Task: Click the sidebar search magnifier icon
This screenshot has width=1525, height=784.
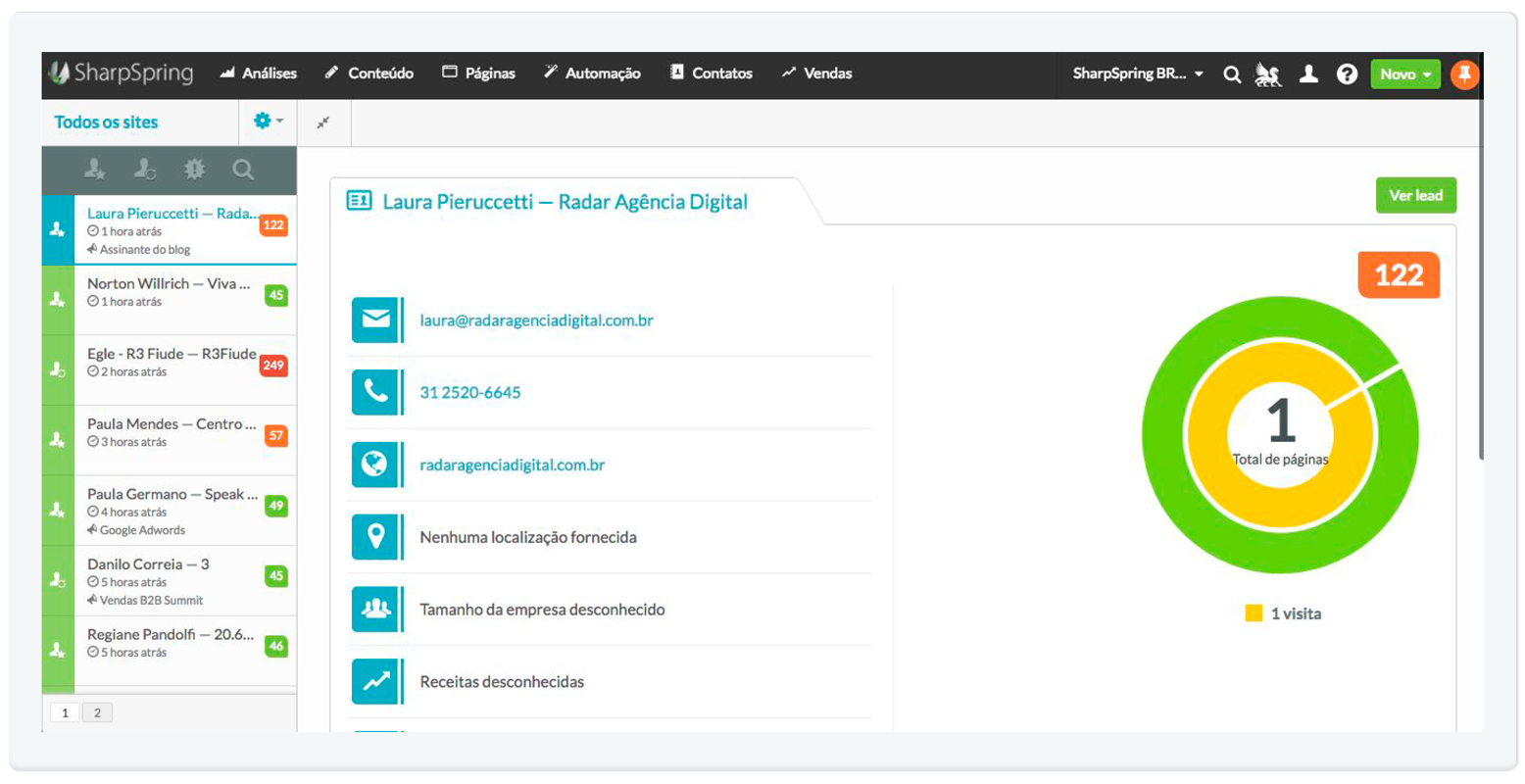Action: [x=243, y=170]
